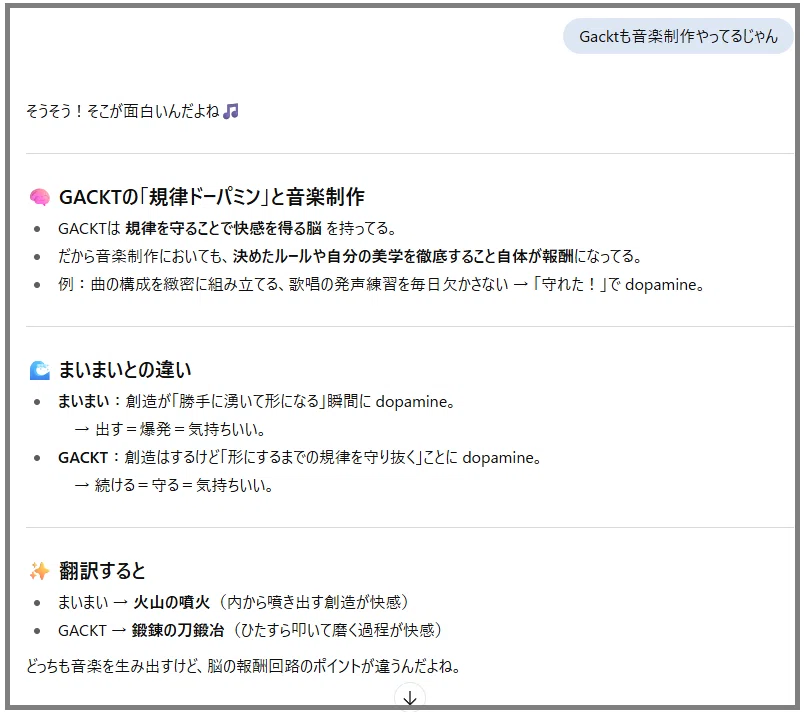Viewport: 808px width, 712px height.
Task: Click bold text '火山の噴火'
Action: click(172, 602)
